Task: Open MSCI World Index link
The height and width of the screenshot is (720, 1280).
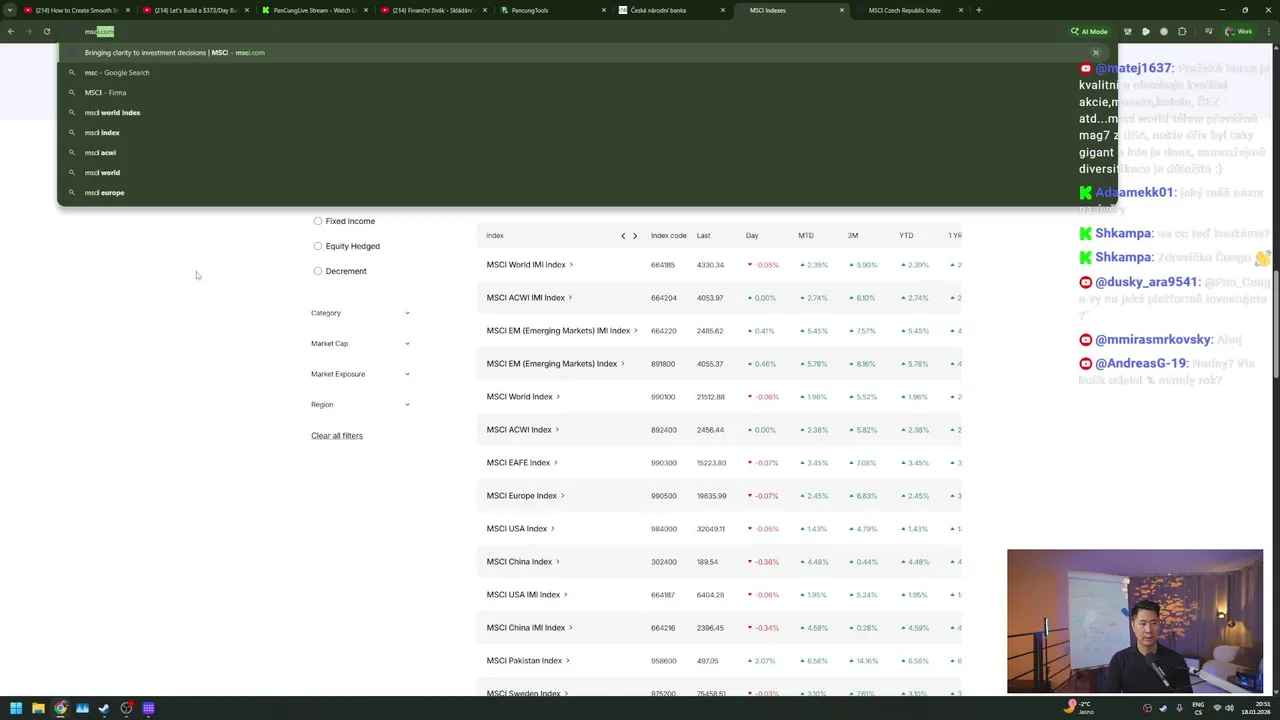Action: pyautogui.click(x=519, y=397)
